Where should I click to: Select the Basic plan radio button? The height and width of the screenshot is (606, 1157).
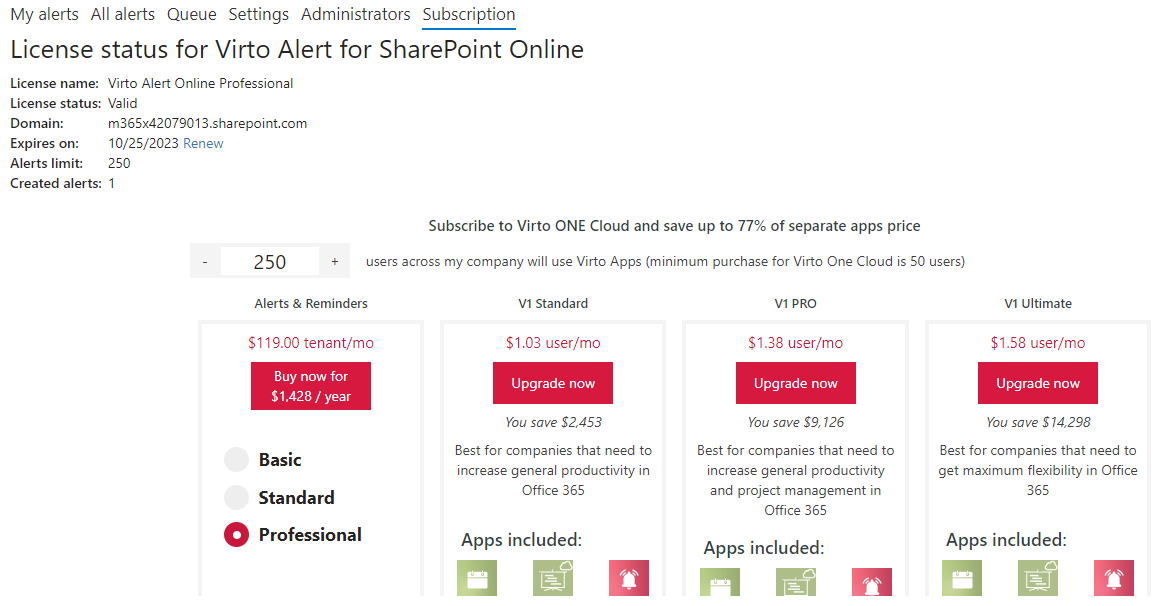(x=236, y=460)
